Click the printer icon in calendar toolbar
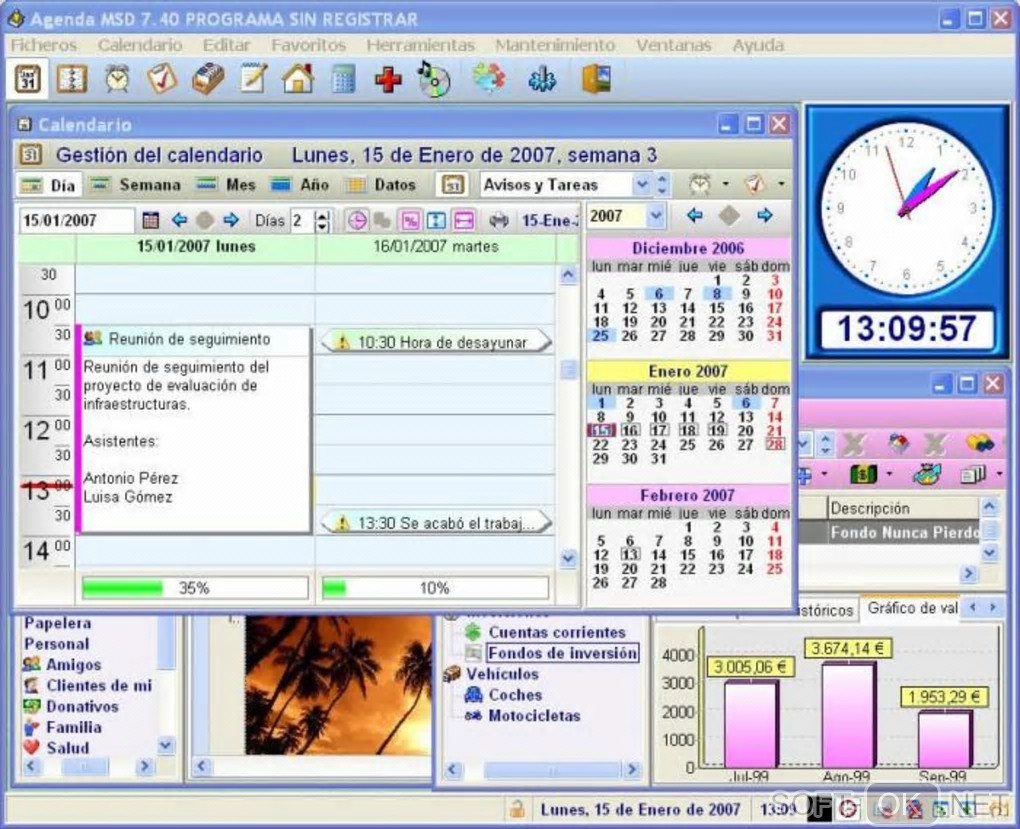 click(x=499, y=221)
